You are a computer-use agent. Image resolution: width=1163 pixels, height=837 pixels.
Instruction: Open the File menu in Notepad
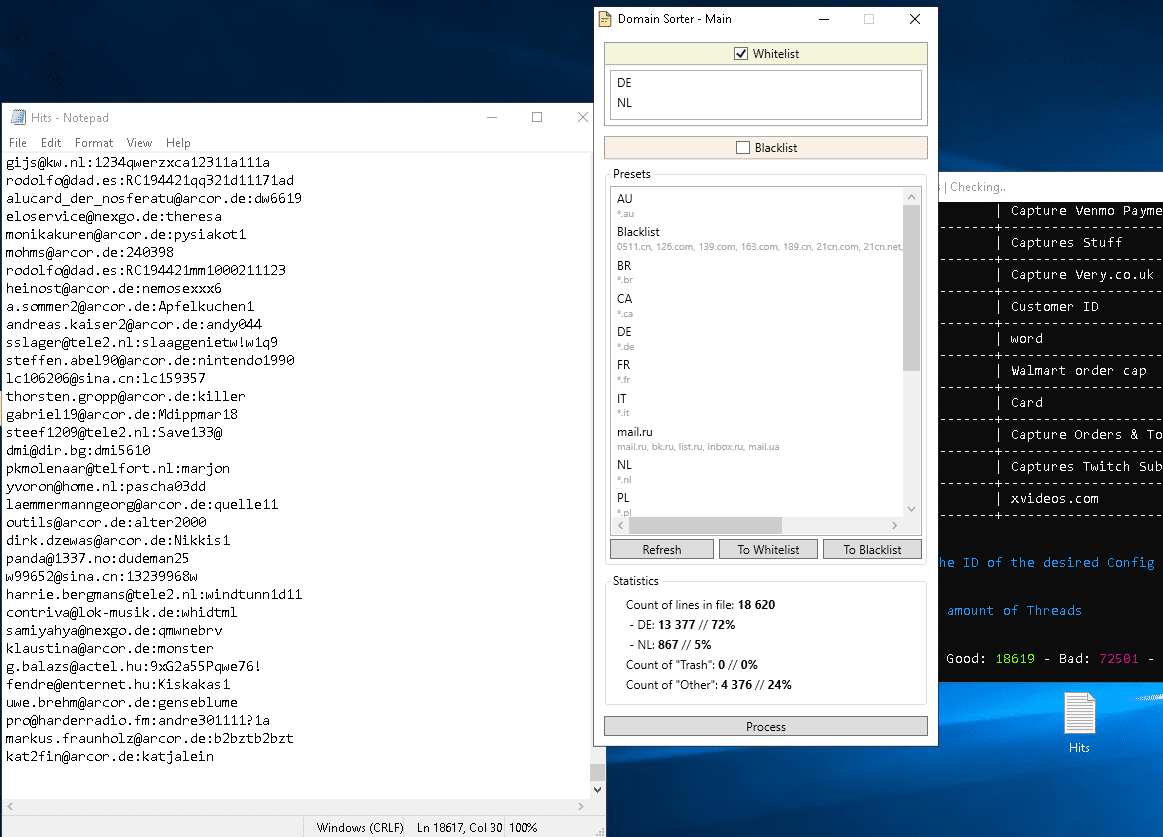pos(18,143)
